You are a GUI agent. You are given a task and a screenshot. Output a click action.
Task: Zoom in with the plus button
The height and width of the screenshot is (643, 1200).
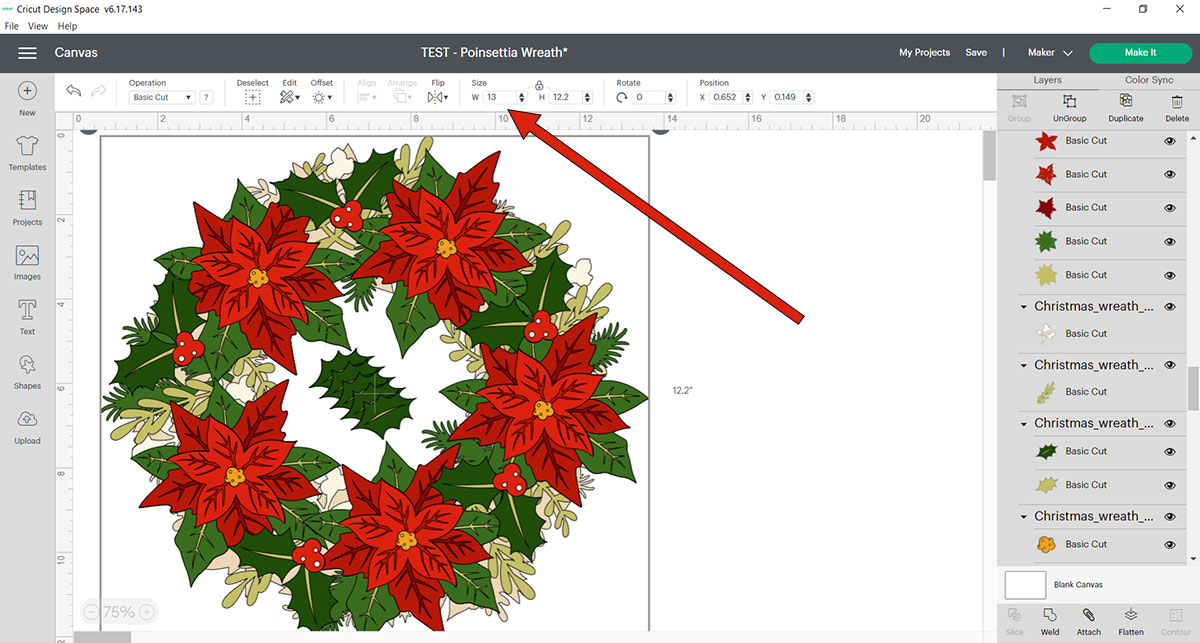(147, 612)
